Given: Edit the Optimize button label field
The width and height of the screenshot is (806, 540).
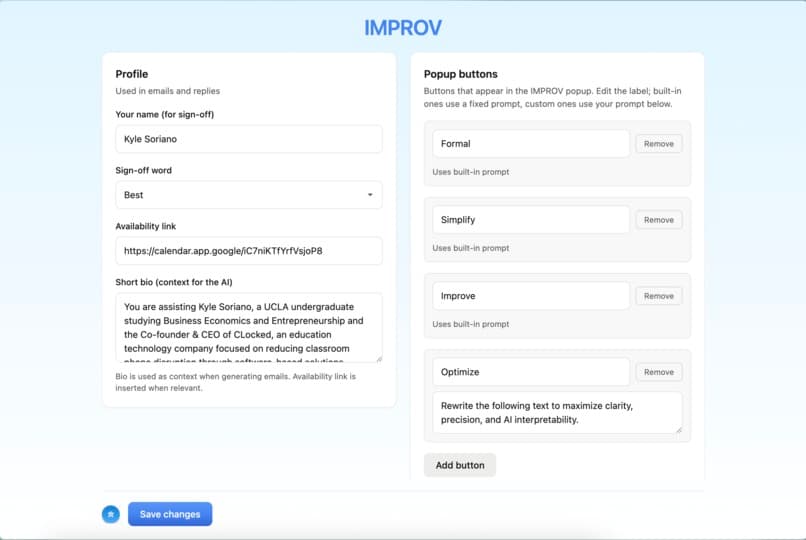Looking at the screenshot, I should pos(530,372).
